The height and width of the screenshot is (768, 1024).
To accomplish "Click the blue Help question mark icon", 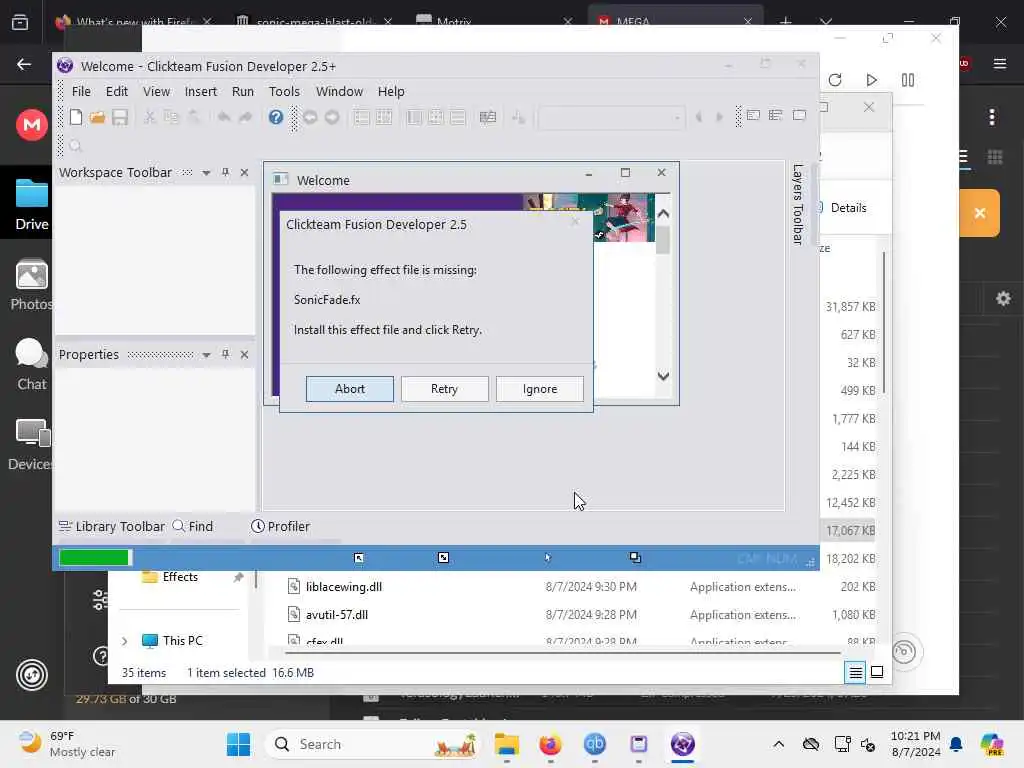I will (x=276, y=118).
